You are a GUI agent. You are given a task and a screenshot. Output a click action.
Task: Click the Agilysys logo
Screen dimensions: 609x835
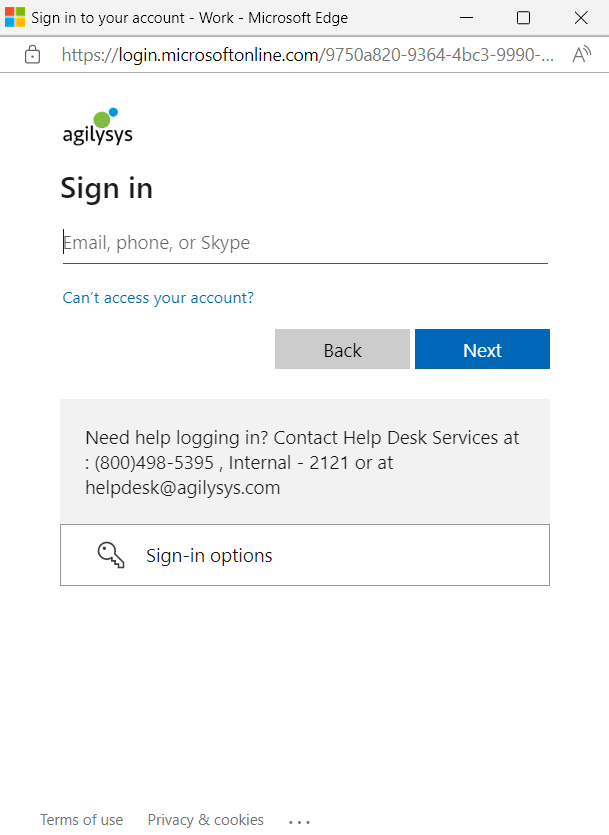tap(97, 127)
